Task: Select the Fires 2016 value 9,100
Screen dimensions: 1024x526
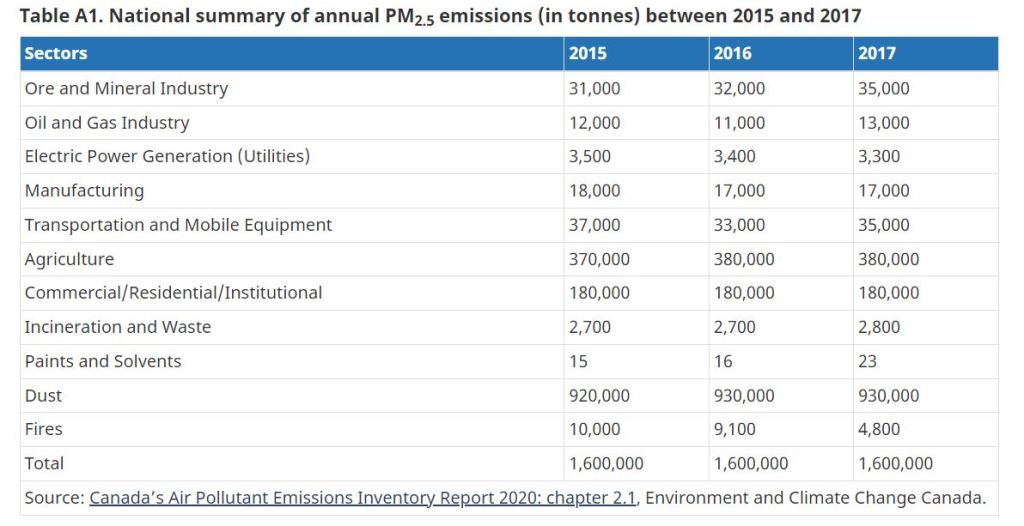Action: [734, 429]
